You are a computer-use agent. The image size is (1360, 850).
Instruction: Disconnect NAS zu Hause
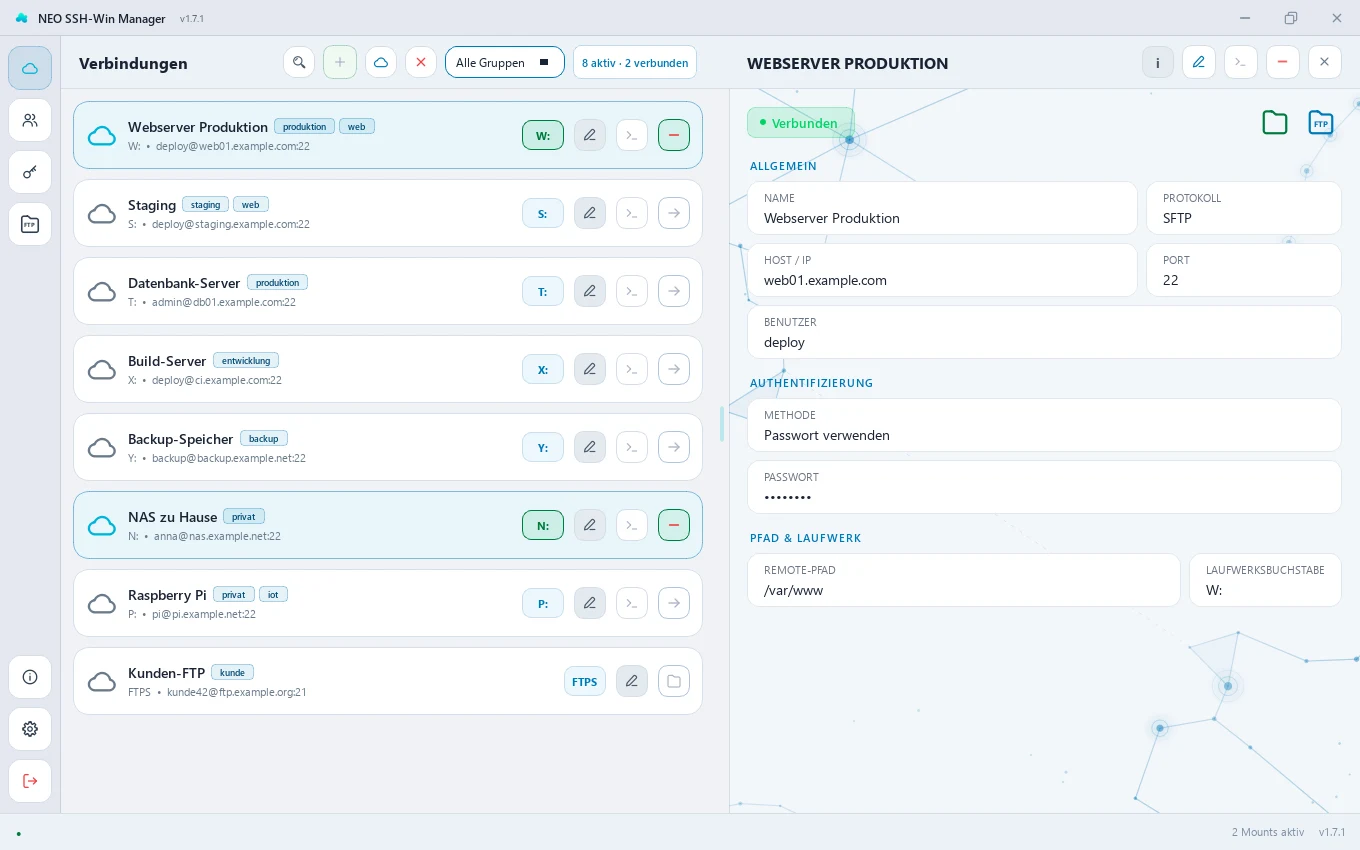pyautogui.click(x=674, y=525)
